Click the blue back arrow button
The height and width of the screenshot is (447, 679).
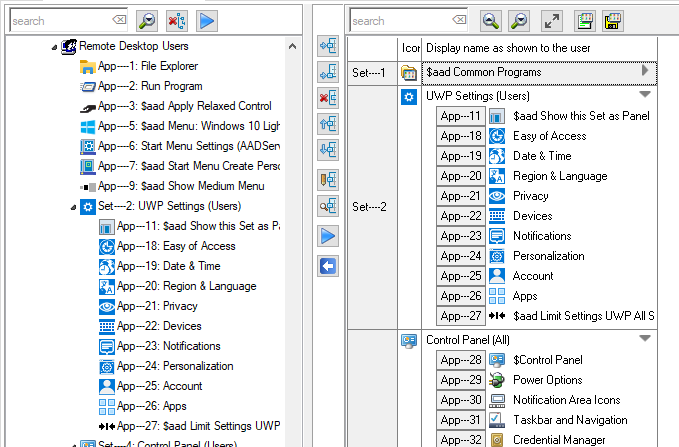[328, 265]
